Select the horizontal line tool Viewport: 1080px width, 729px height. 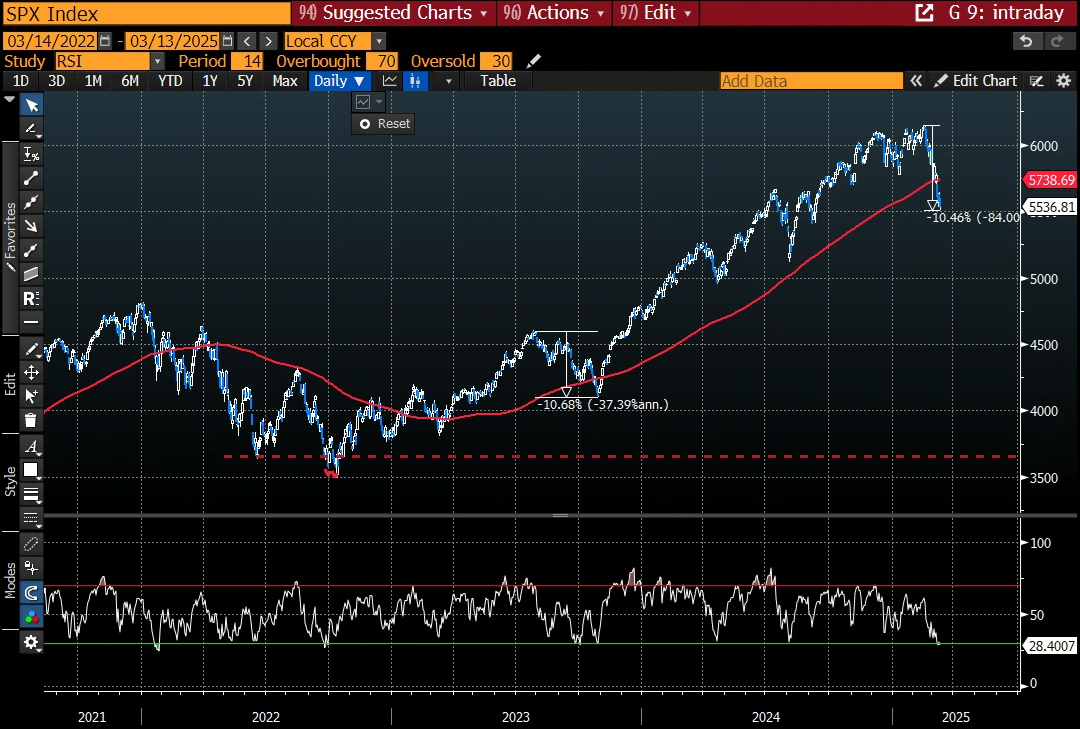point(32,322)
